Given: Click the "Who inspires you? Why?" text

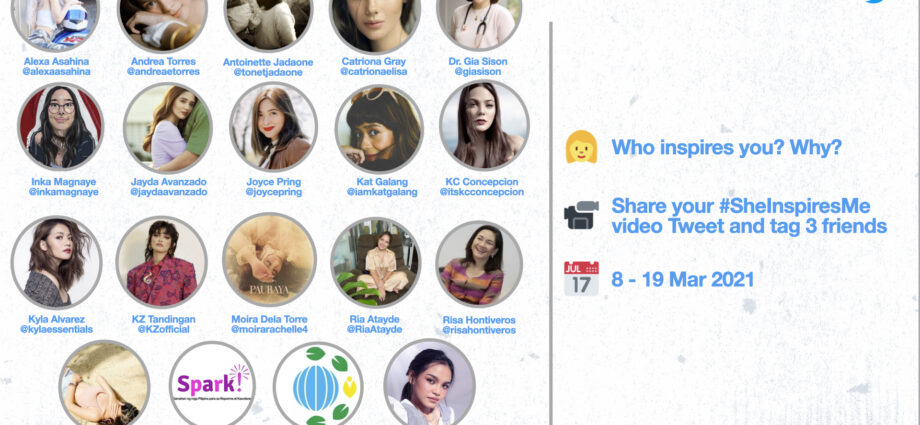Looking at the screenshot, I should click(726, 147).
